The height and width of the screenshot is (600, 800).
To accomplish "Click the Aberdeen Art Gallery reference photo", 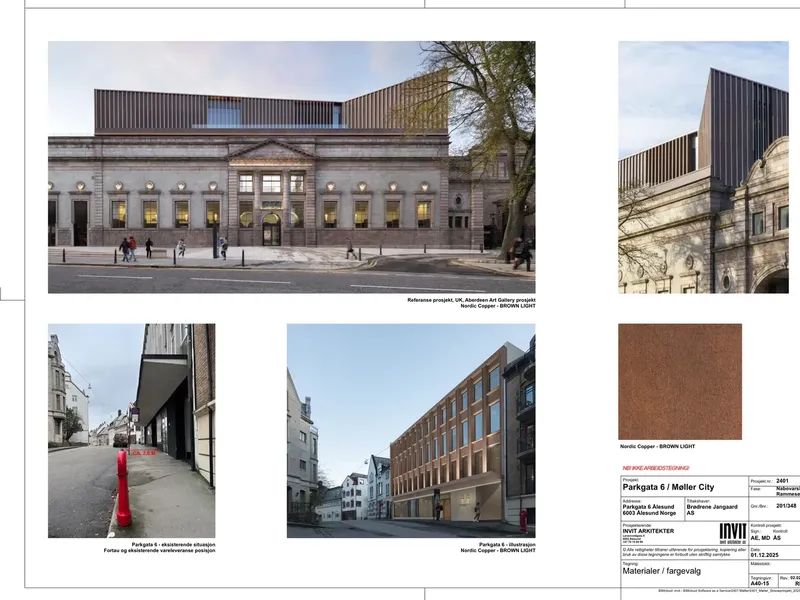I will 291,167.
